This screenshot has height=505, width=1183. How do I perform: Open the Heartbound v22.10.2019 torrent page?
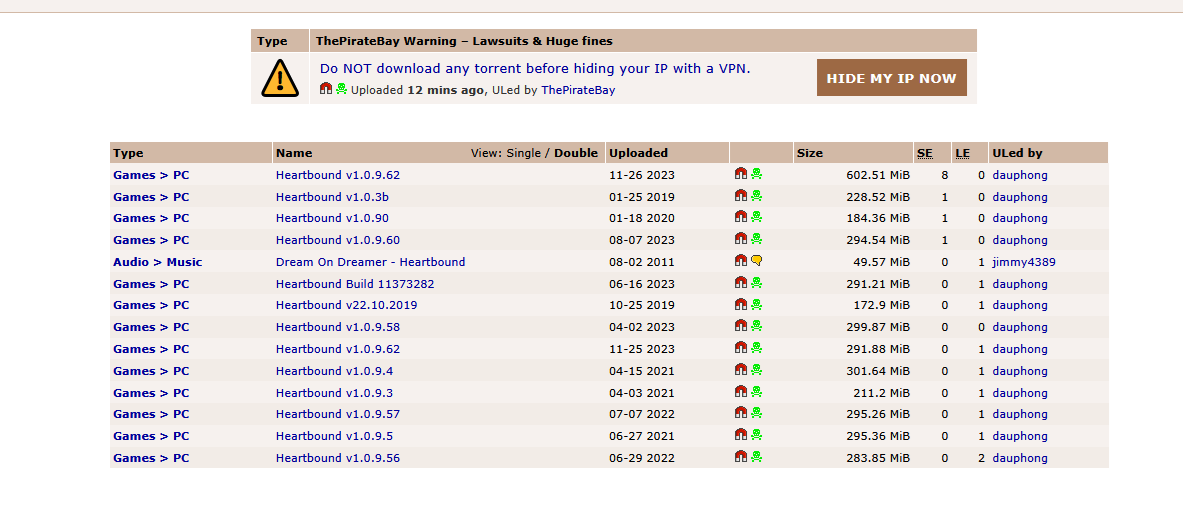(346, 305)
